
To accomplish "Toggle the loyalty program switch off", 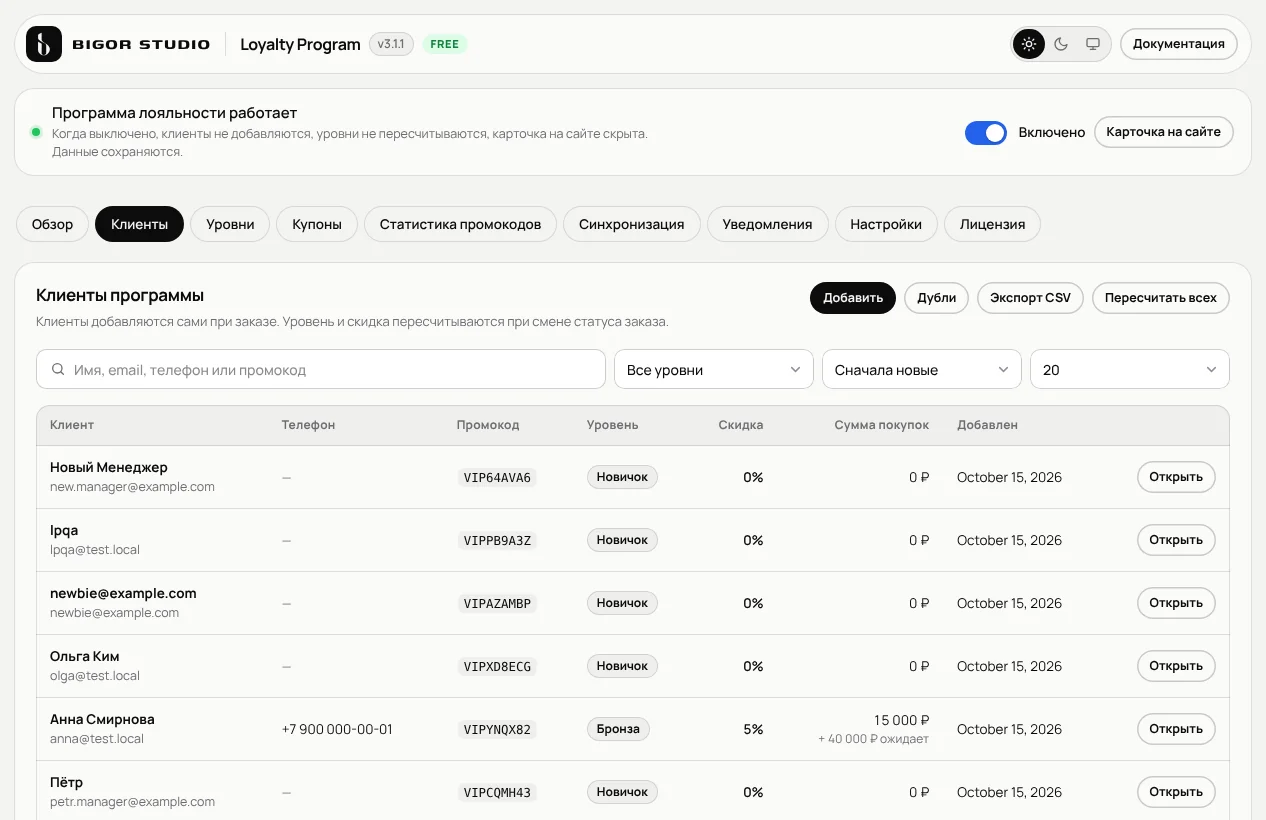I will (x=986, y=132).
